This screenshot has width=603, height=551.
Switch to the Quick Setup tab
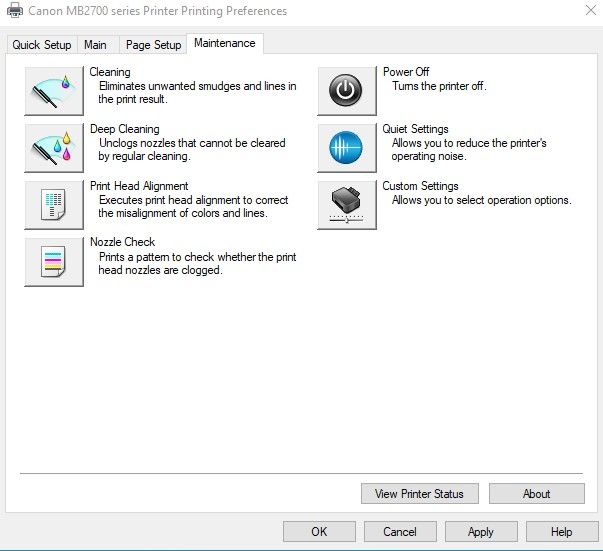coord(42,45)
